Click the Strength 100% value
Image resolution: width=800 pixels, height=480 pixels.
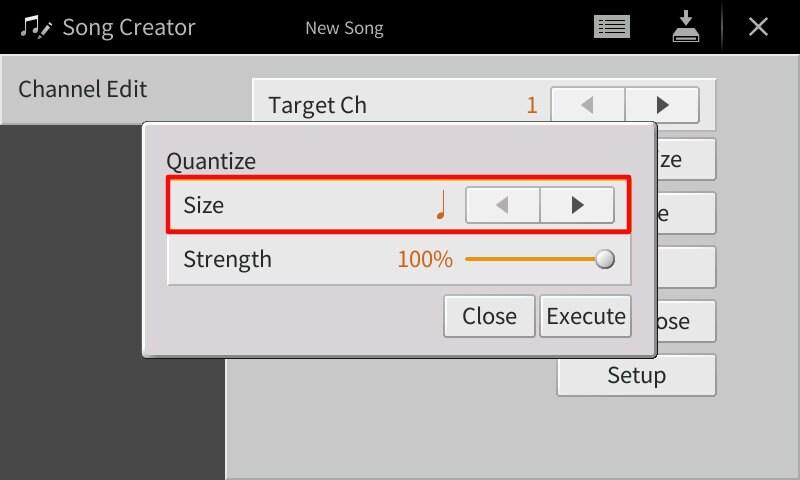coord(425,260)
